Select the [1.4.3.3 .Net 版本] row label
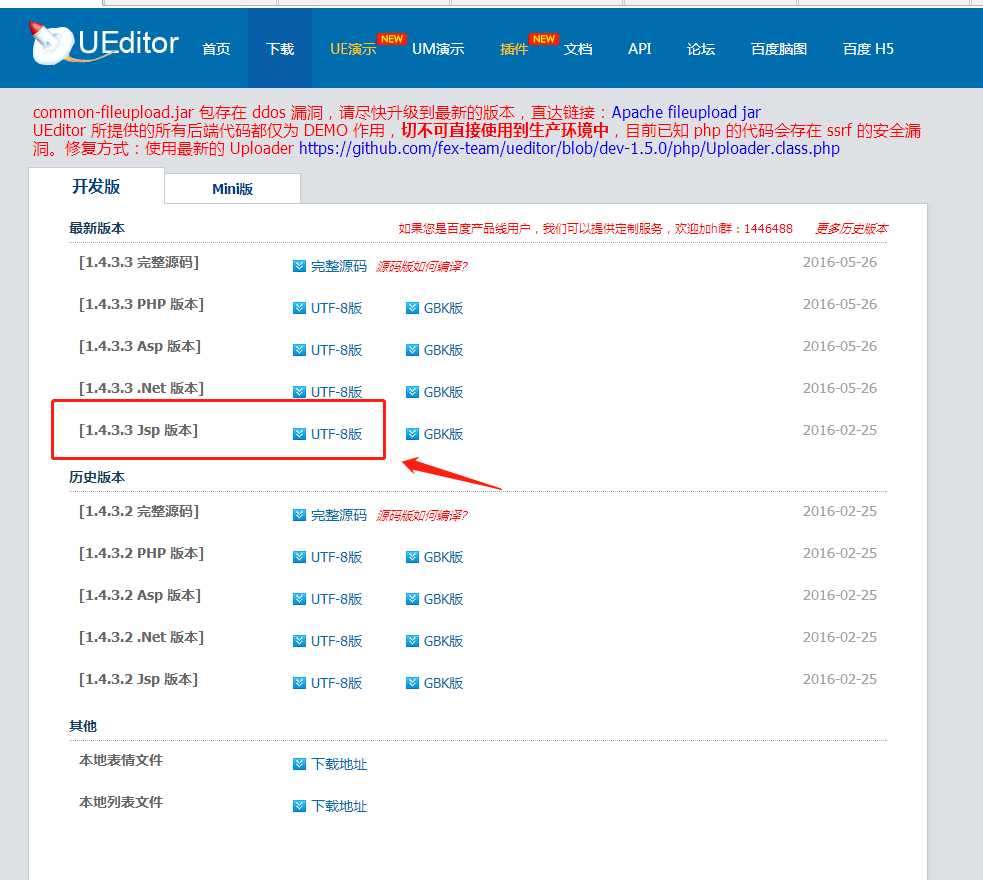Screen dimensions: 983x880 pyautogui.click(x=142, y=389)
